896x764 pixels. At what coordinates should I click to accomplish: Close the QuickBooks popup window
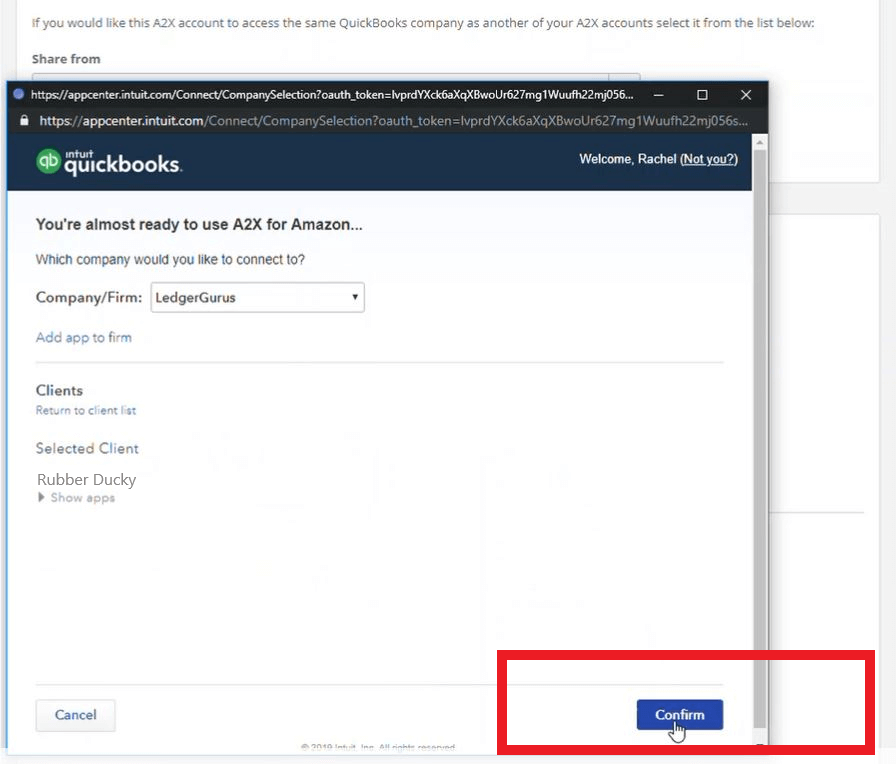tap(746, 95)
